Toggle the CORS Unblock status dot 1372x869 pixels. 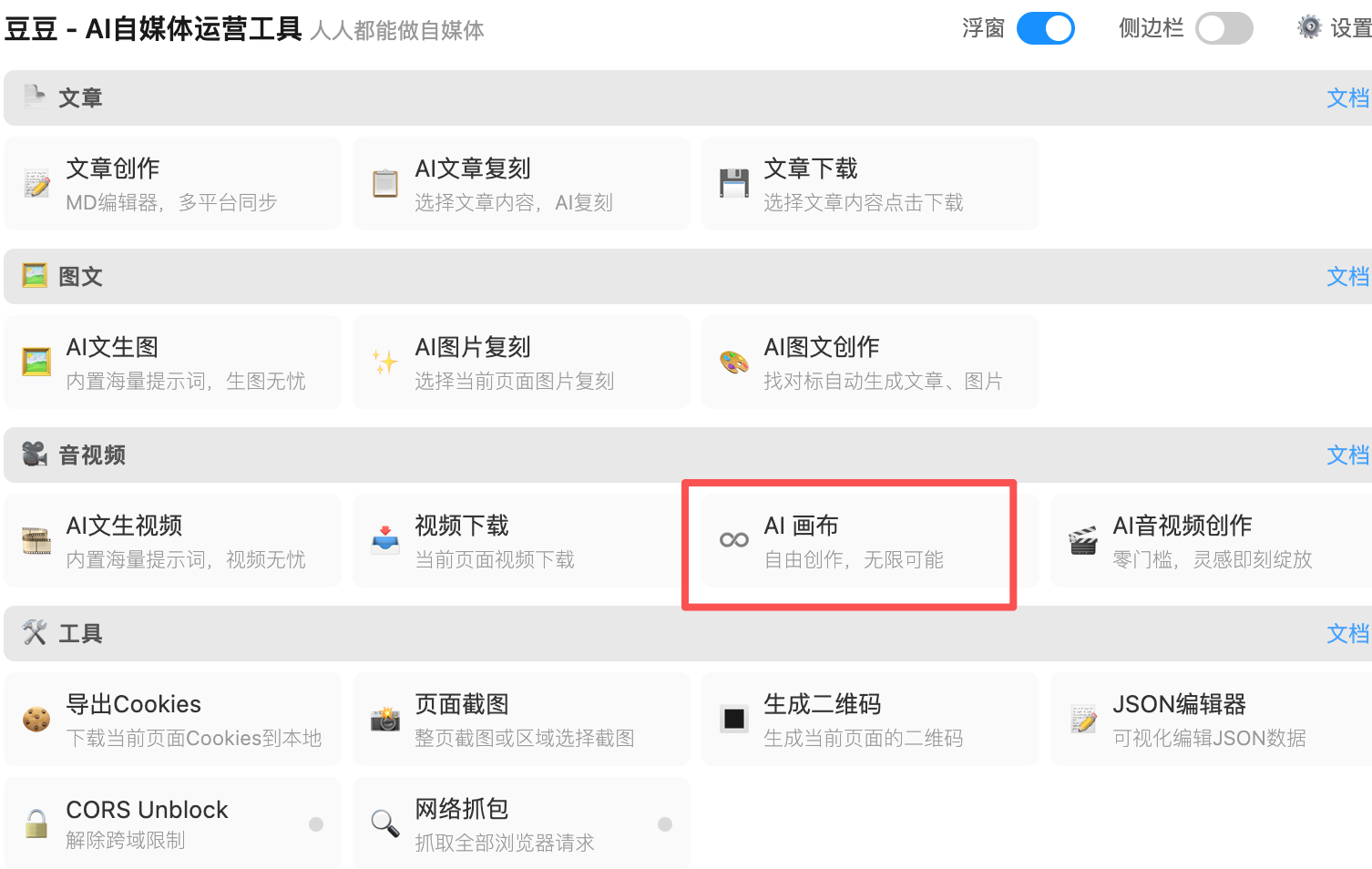[x=316, y=824]
